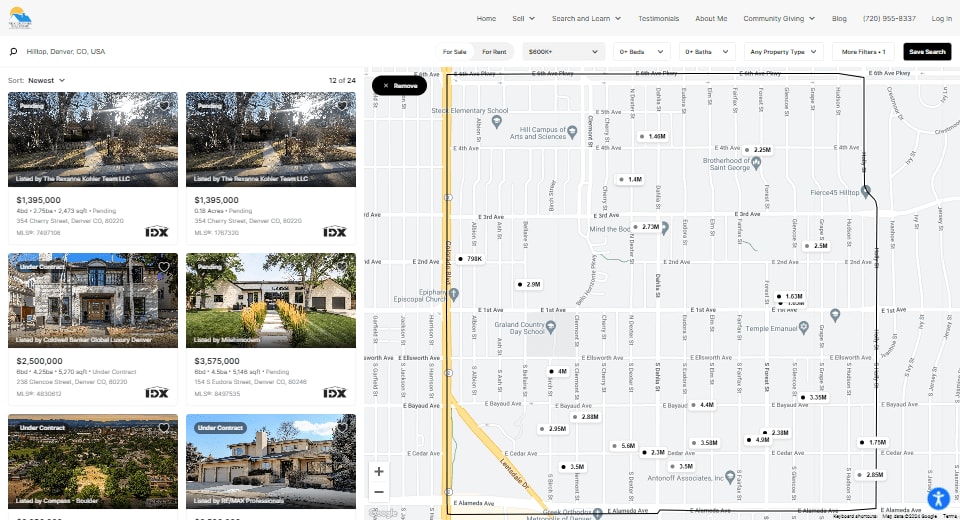Image resolution: width=960 pixels, height=520 pixels.
Task: Favorite the $2,500,000 Glencoe Street listing
Action: point(163,267)
